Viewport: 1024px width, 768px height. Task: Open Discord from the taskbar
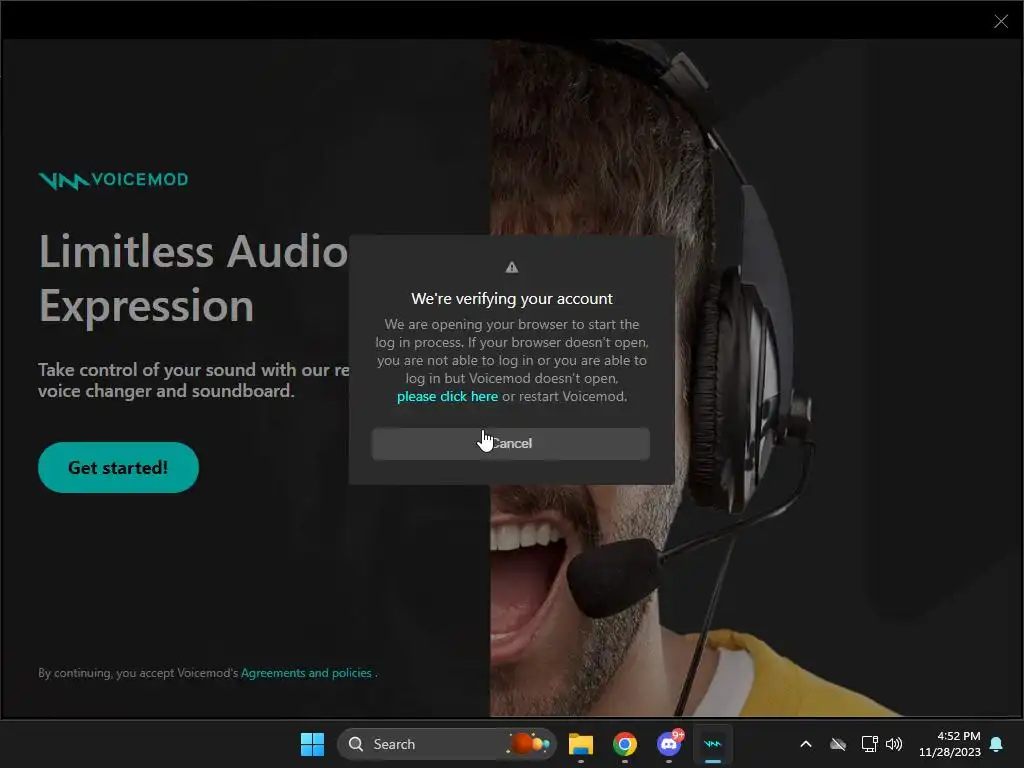[669, 744]
